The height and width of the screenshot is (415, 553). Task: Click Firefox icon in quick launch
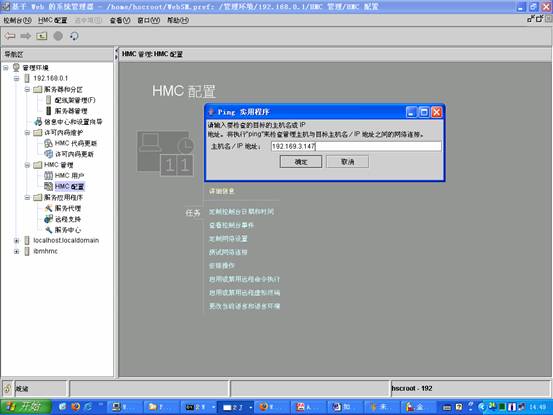pyautogui.click(x=76, y=407)
